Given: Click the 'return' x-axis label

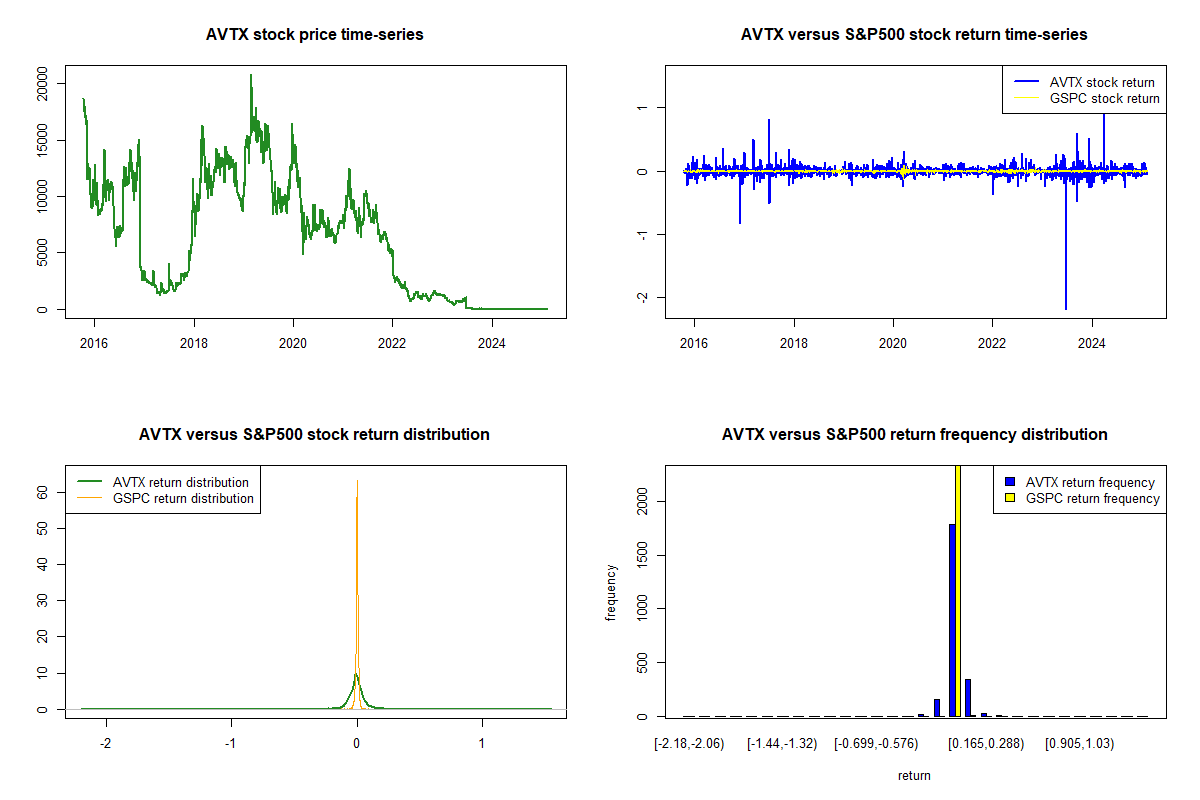Looking at the screenshot, I should (914, 775).
